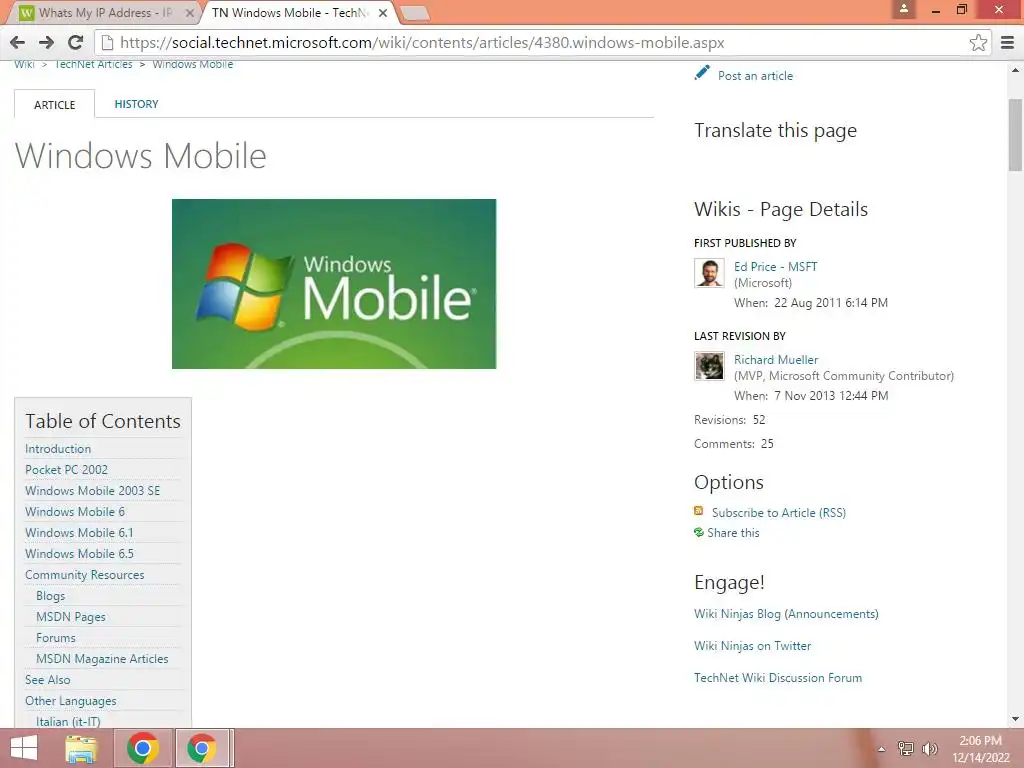Open Ed Price - MSFT profile link
Screen dimensions: 1024x768
point(775,266)
